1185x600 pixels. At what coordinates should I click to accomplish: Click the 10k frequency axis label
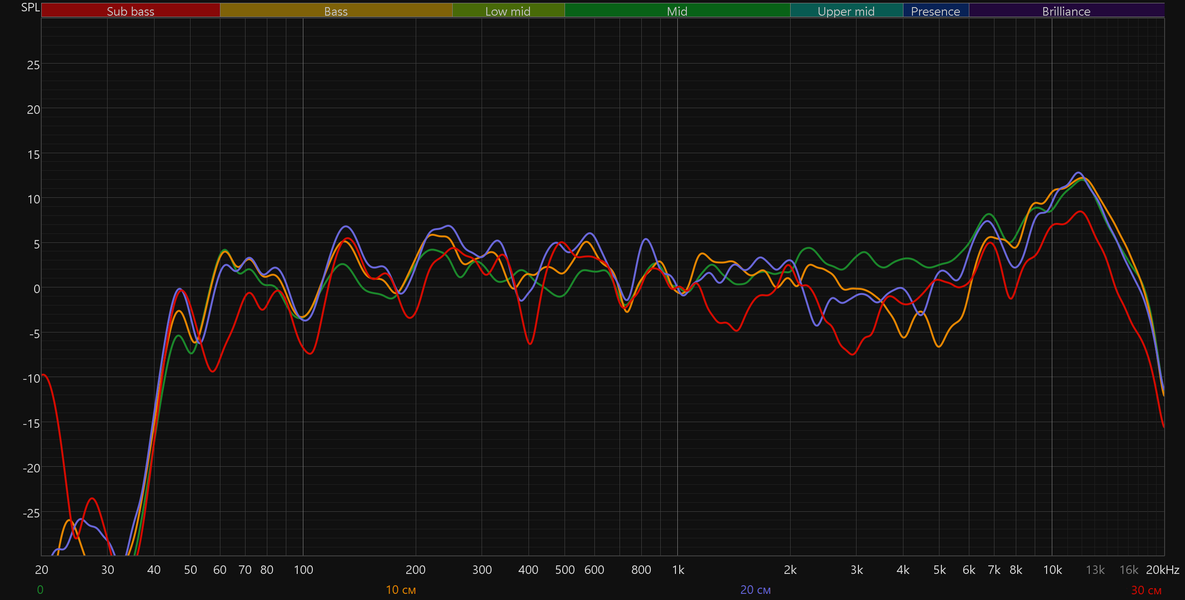(1052, 570)
